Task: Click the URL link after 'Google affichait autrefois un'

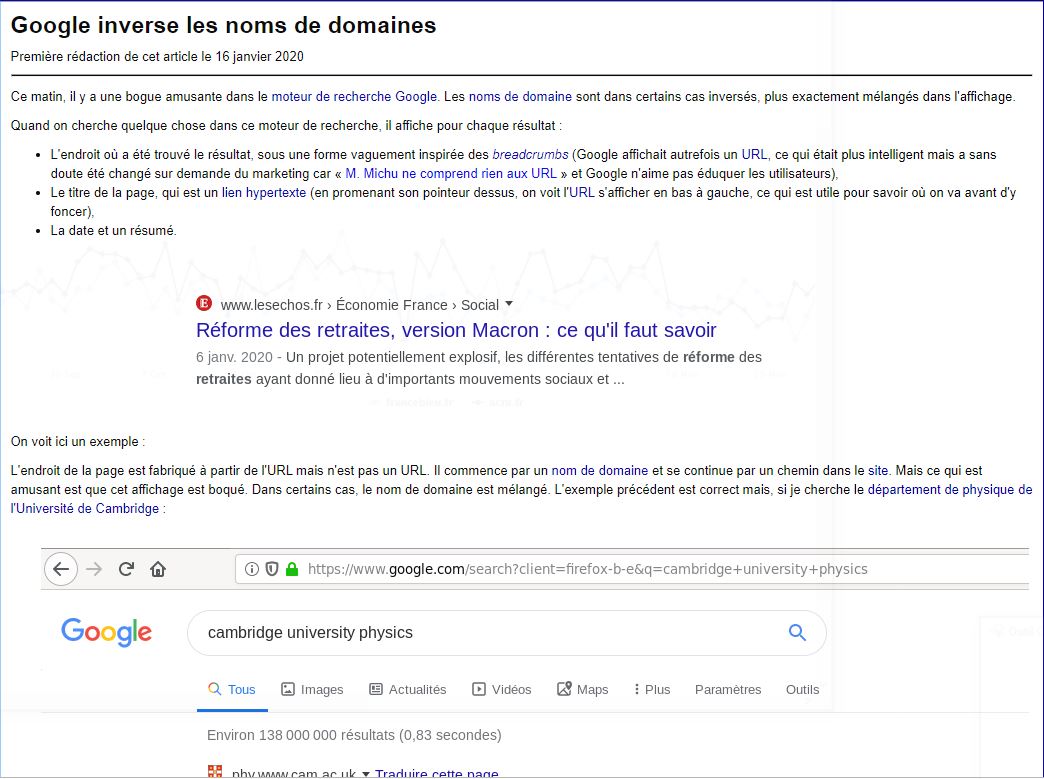Action: [754, 154]
